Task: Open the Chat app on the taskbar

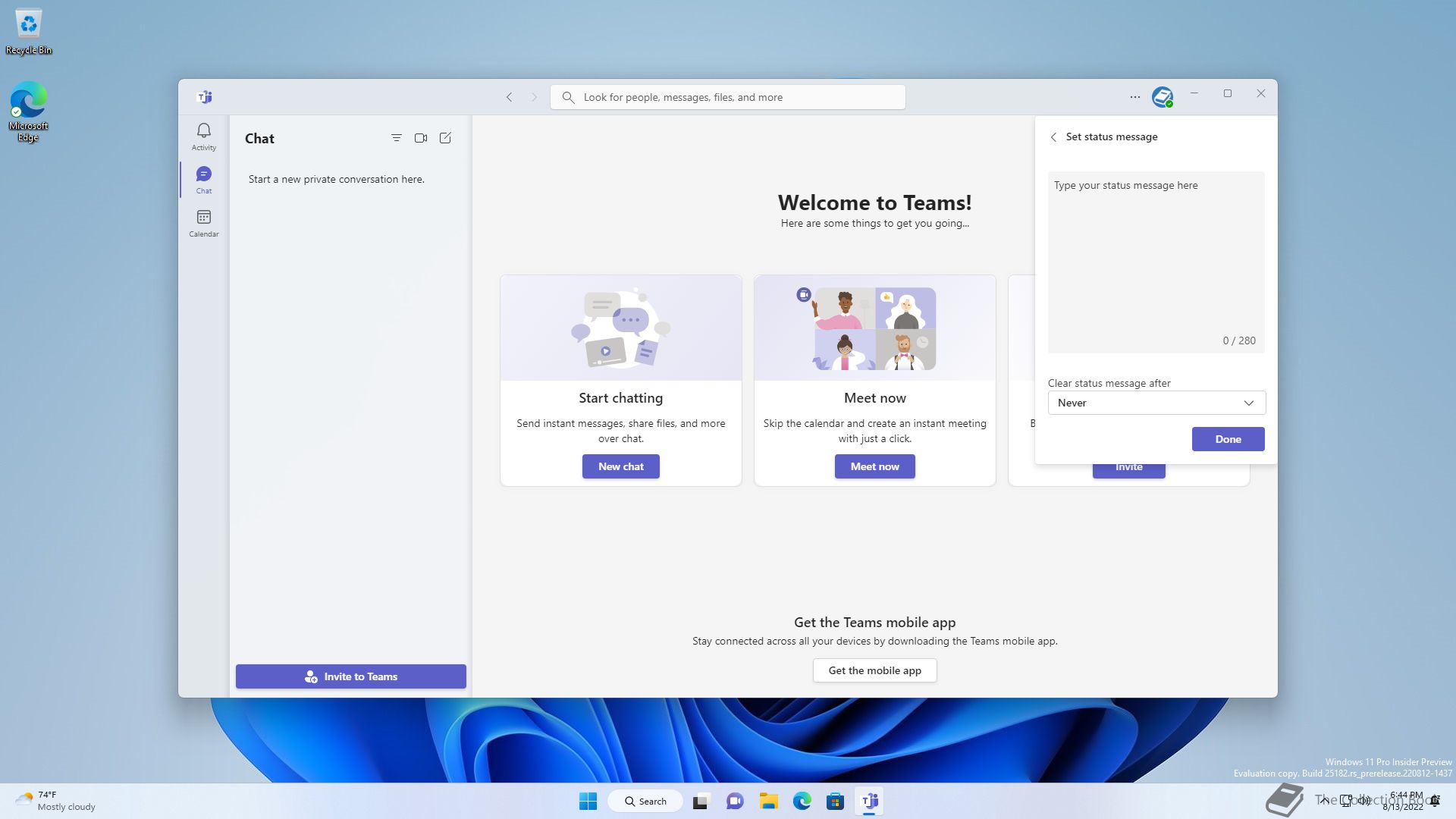Action: 735,801
